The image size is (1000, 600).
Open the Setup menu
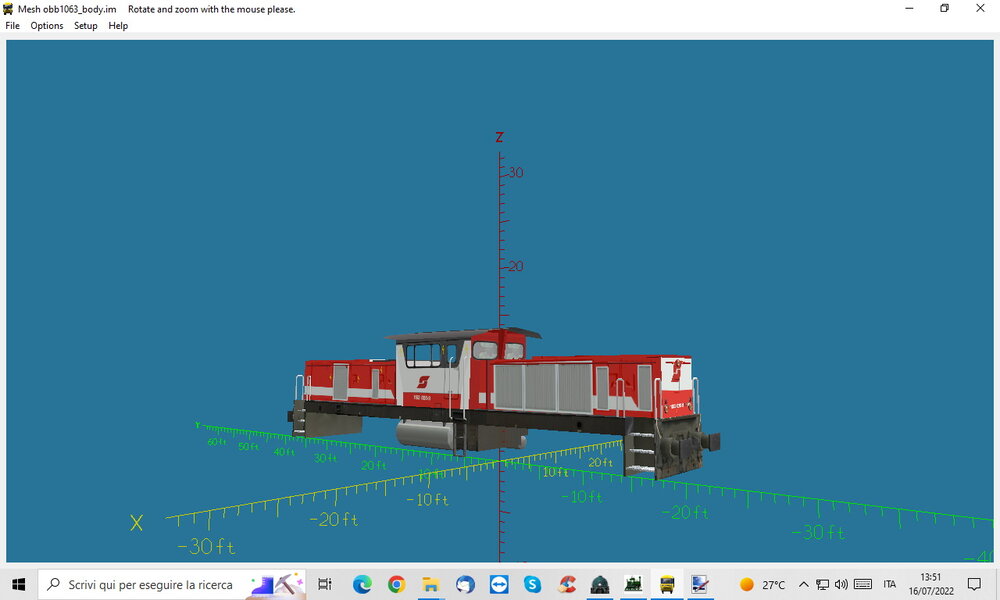coord(85,26)
